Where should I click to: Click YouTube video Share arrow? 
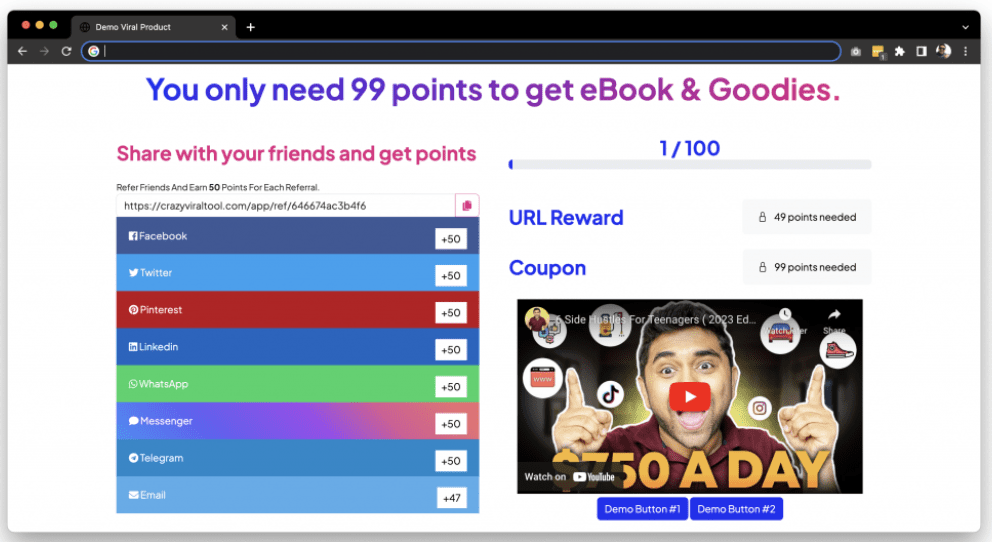tap(834, 316)
